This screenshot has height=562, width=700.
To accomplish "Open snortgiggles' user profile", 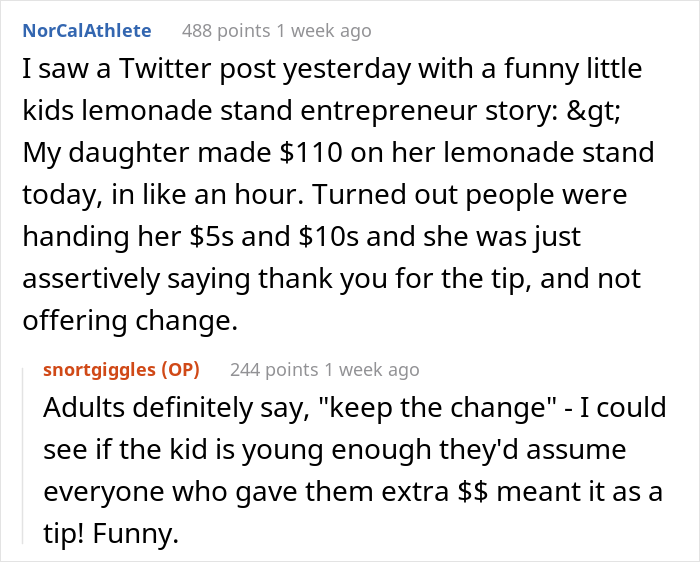I will tap(99, 370).
